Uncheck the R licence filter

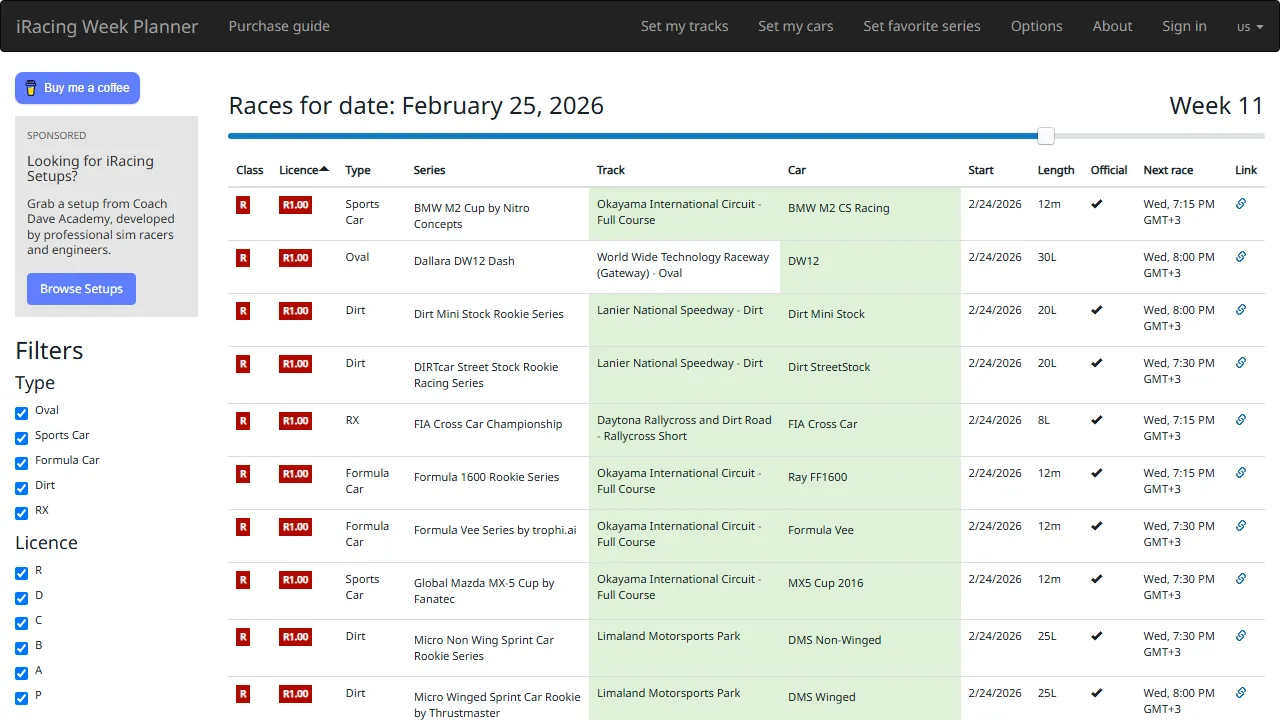[21, 571]
